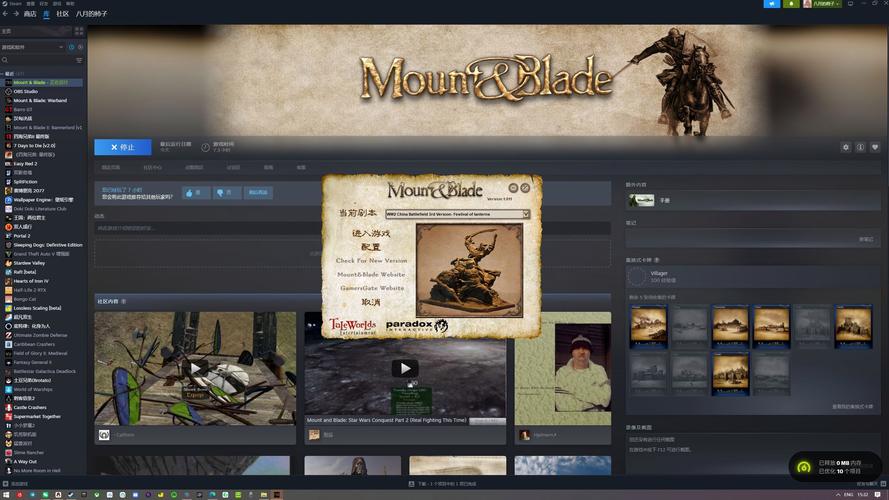
Task: Click the thumbs-up recommend button
Action: pos(195,192)
